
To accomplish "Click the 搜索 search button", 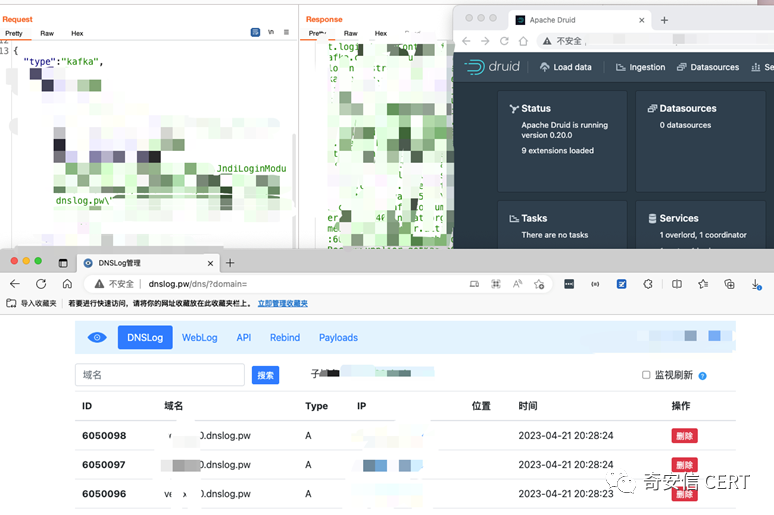I will [x=265, y=375].
